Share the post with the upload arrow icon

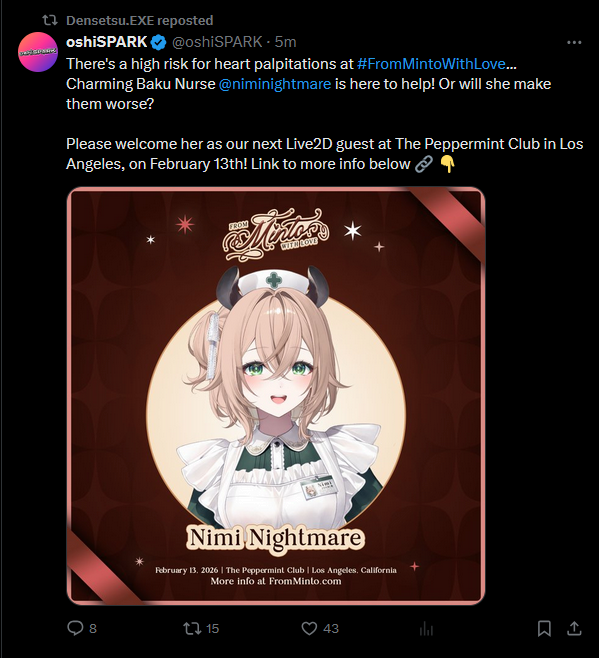coord(574,628)
